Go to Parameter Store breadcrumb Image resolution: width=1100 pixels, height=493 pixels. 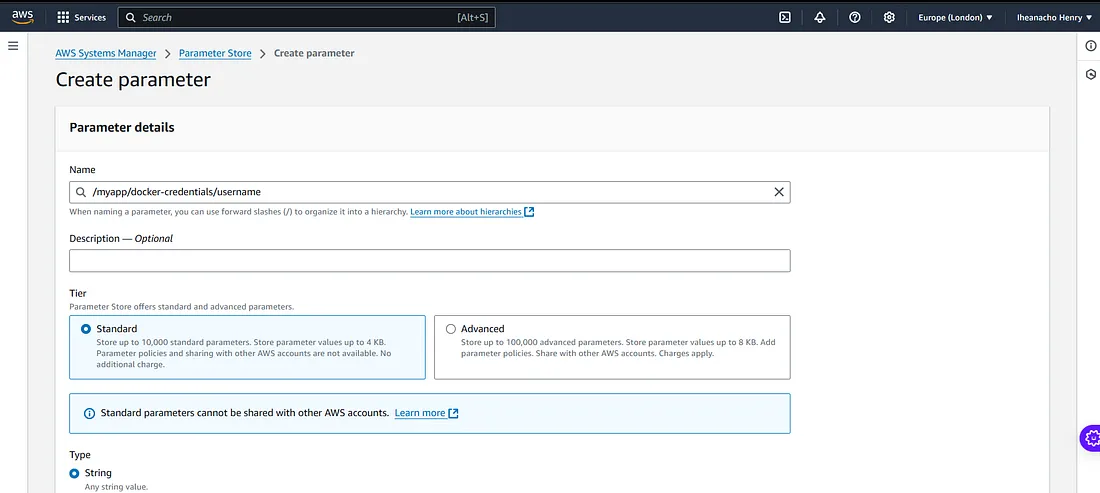[215, 53]
